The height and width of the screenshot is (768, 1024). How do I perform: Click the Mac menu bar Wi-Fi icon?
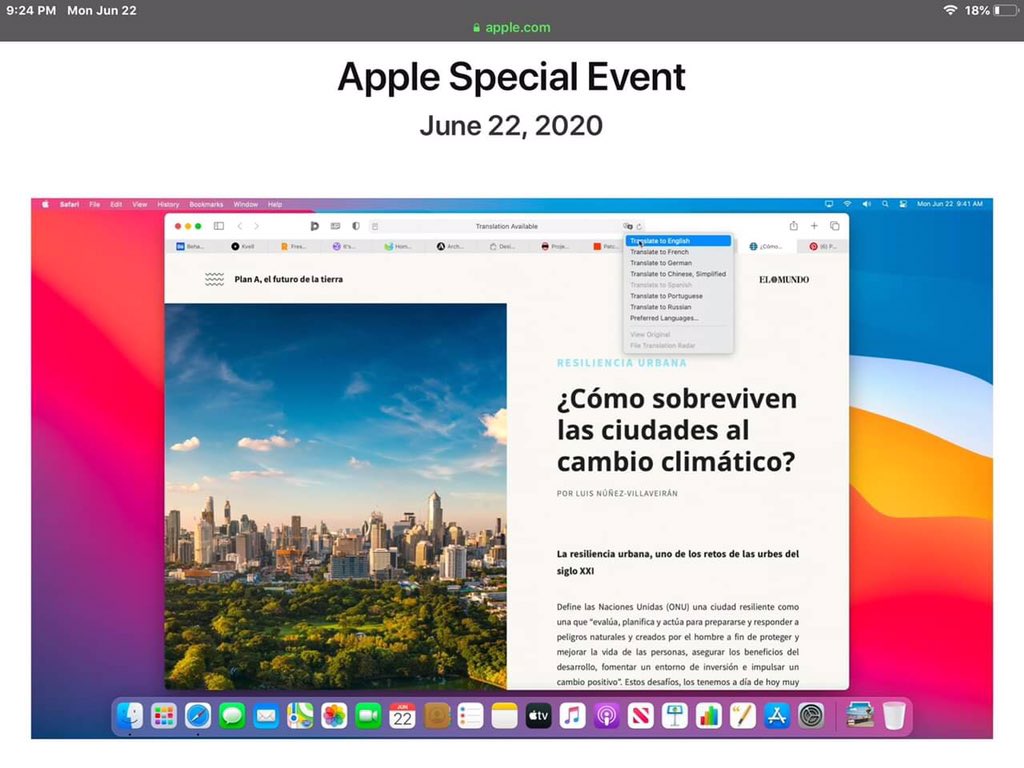pos(848,204)
